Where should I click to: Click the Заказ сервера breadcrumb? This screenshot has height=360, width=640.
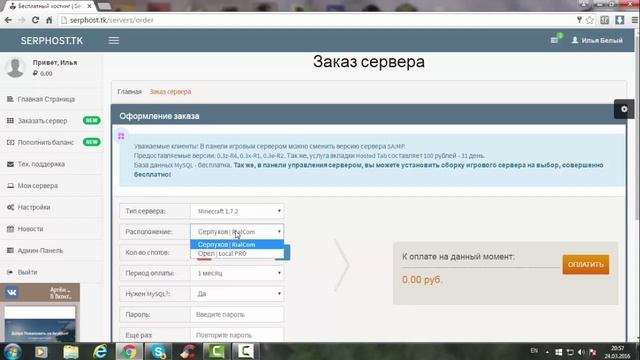click(170, 91)
